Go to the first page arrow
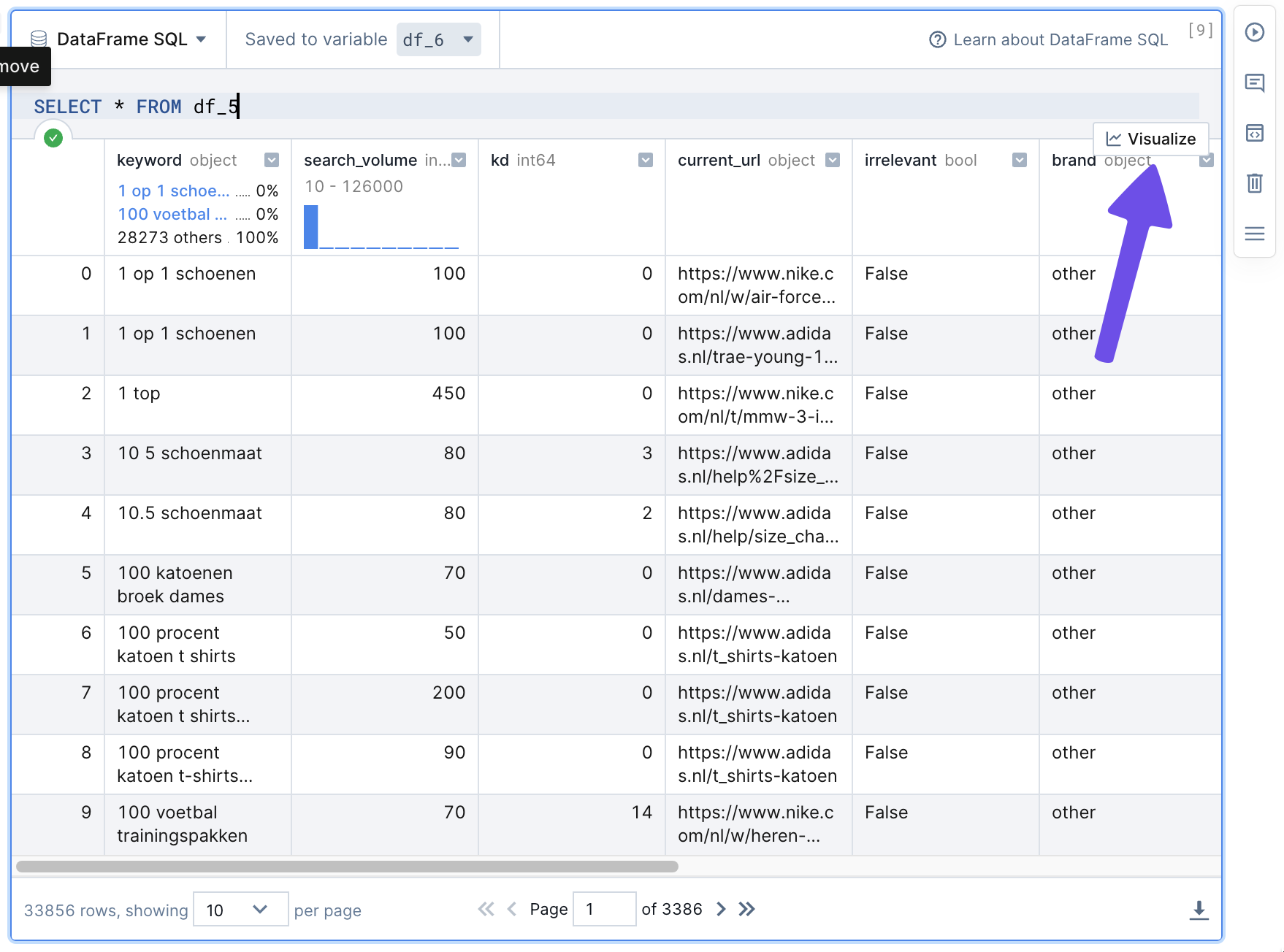This screenshot has width=1284, height=952. (486, 909)
